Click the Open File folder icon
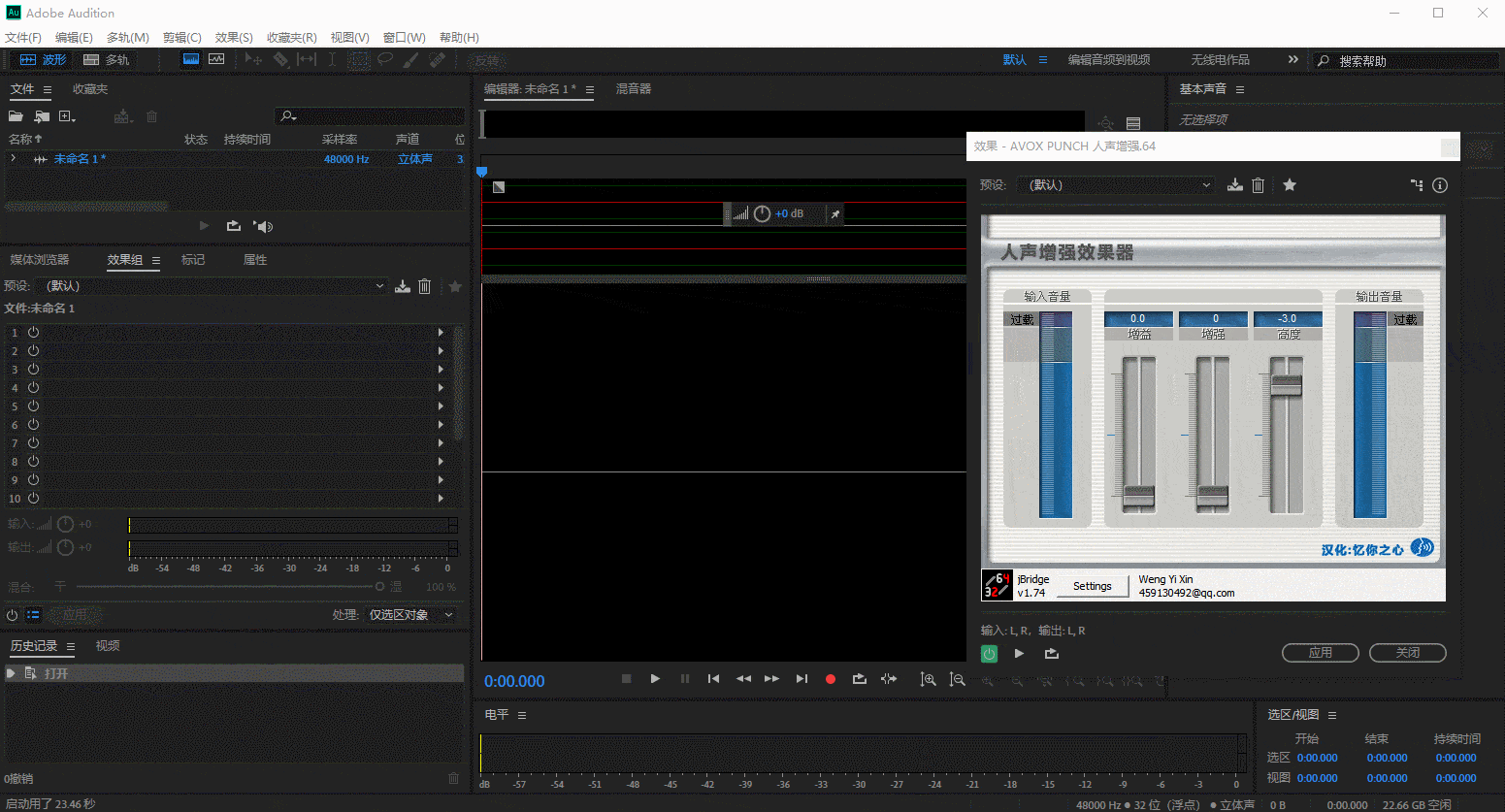The image size is (1505, 812). click(16, 116)
